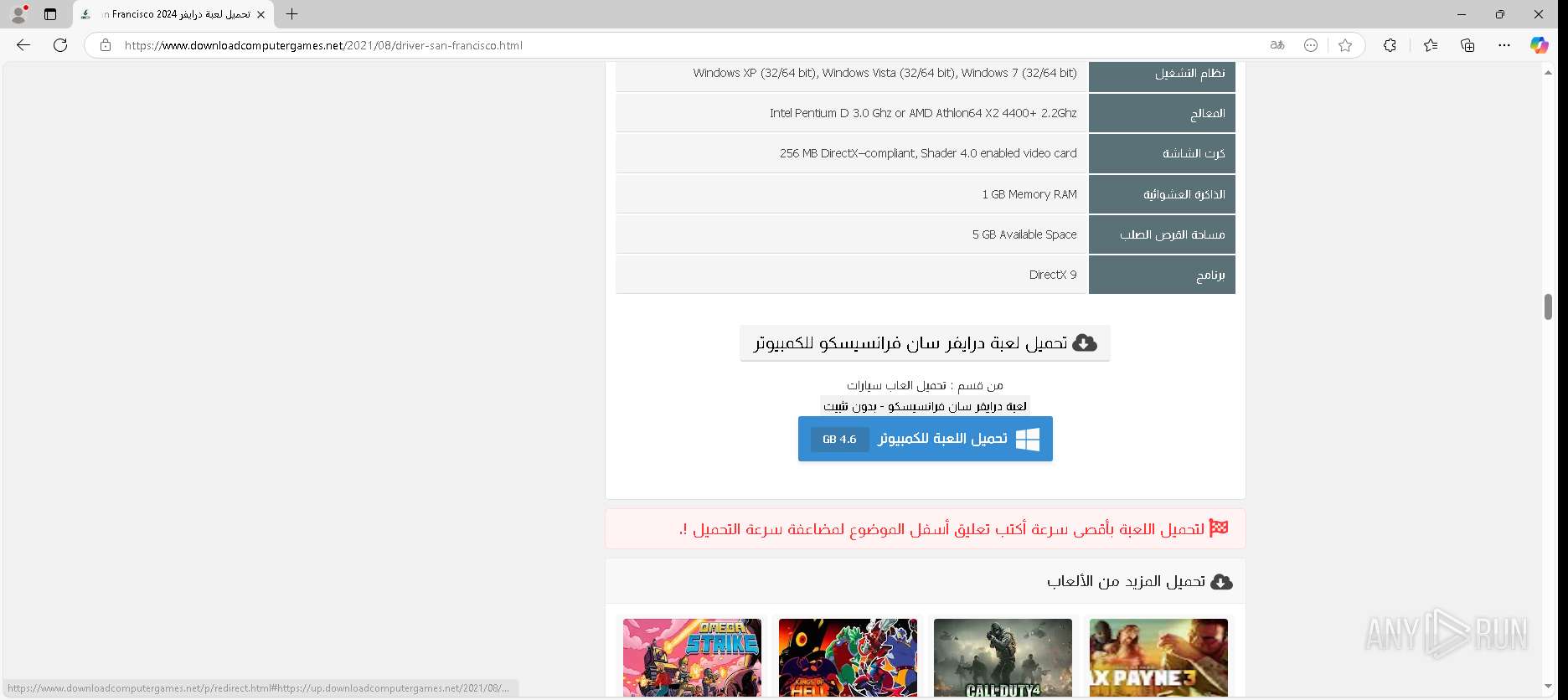Click the Windows logo on download button
1568x700 pixels.
click(x=1028, y=439)
